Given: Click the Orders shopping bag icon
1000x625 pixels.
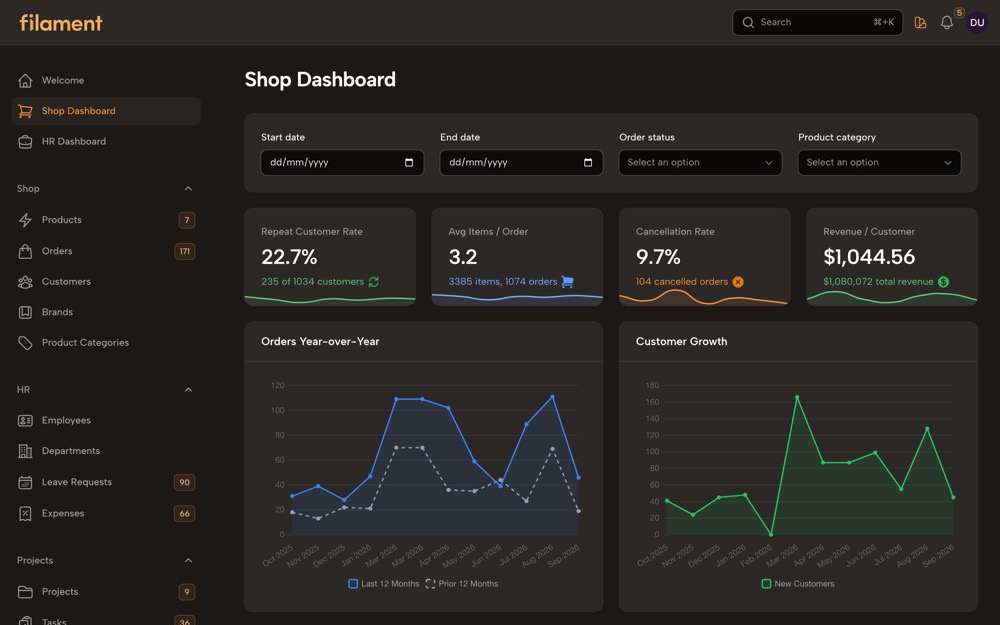Looking at the screenshot, I should 25,251.
